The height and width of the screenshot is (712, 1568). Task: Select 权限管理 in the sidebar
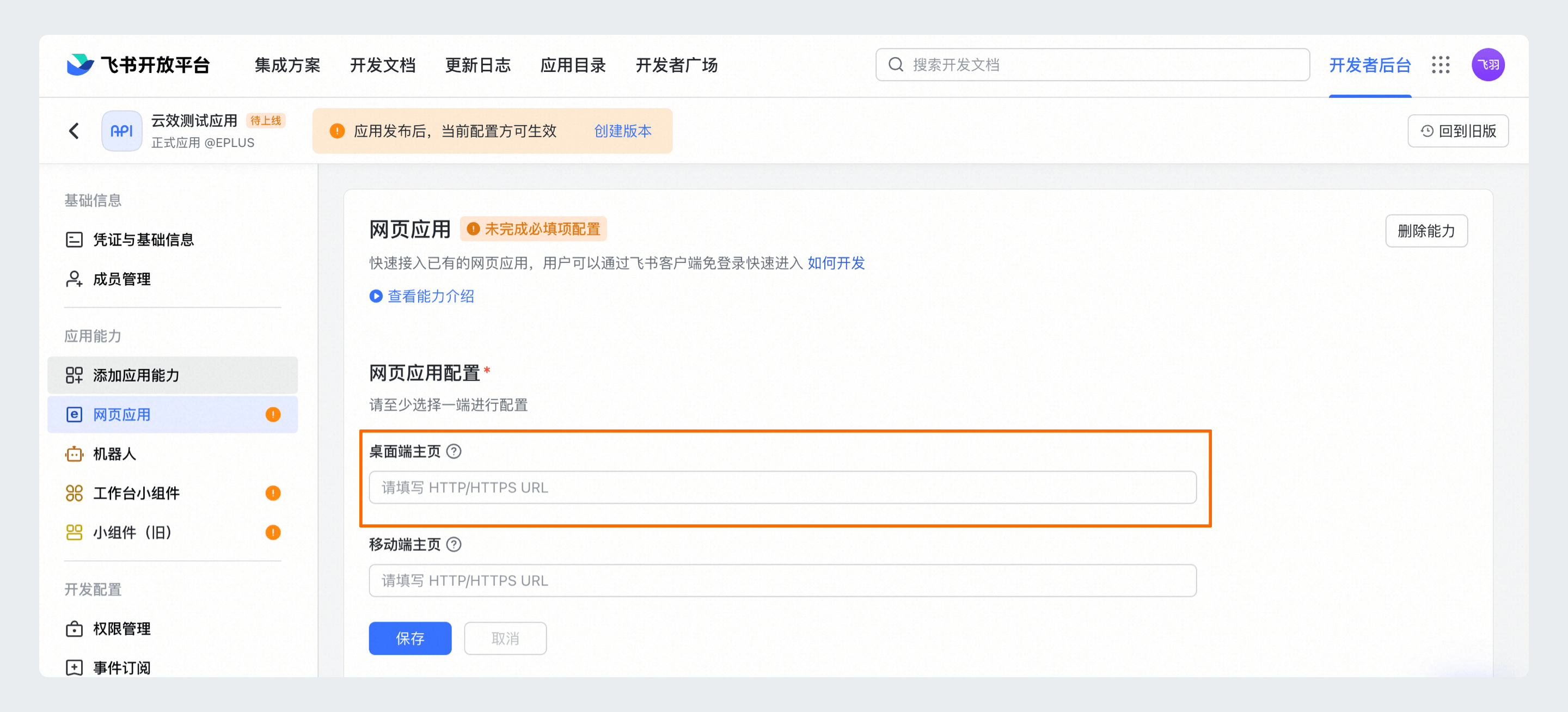[x=173, y=629]
